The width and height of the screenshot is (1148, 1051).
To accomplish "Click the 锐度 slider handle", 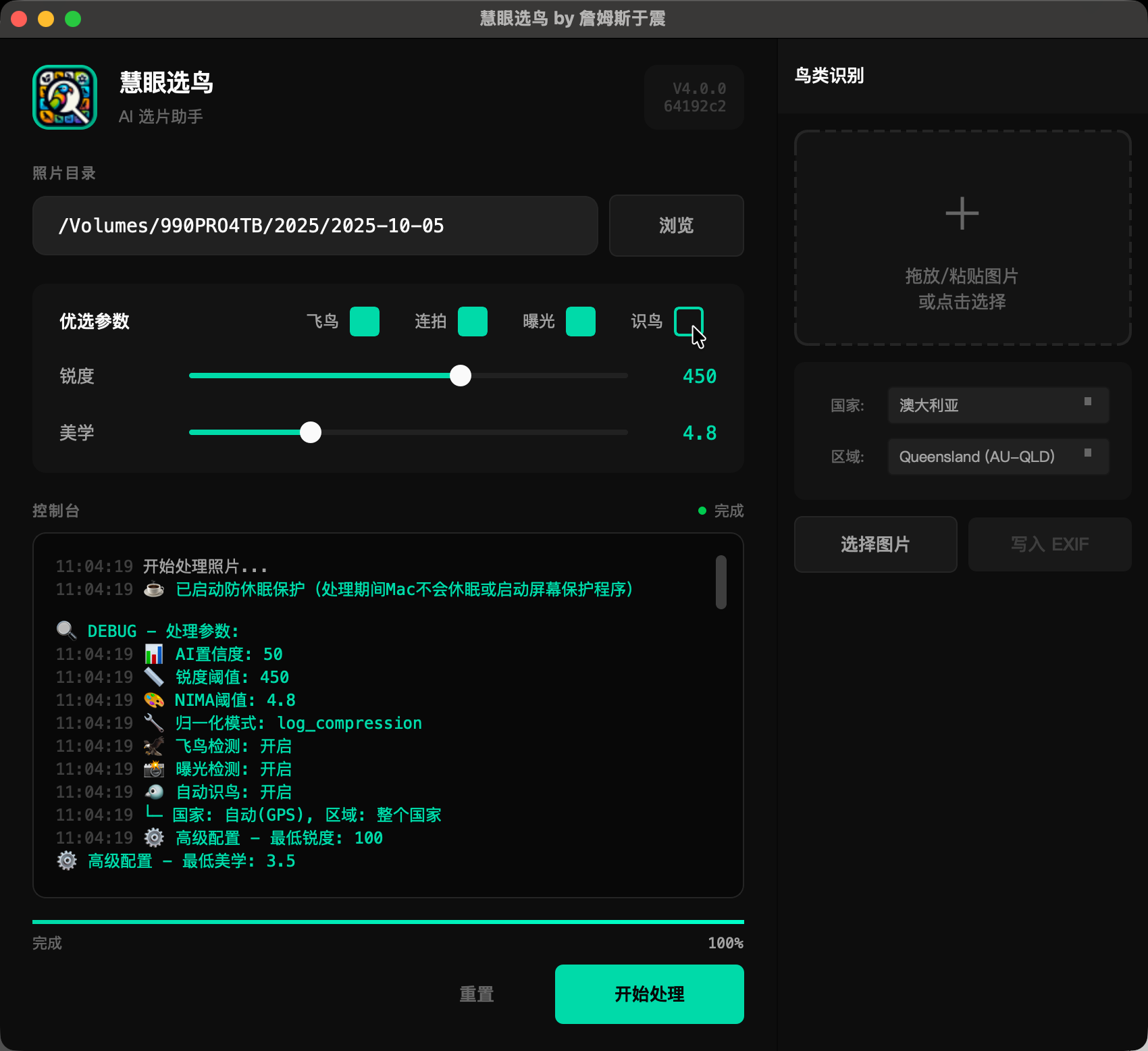I will click(x=461, y=376).
